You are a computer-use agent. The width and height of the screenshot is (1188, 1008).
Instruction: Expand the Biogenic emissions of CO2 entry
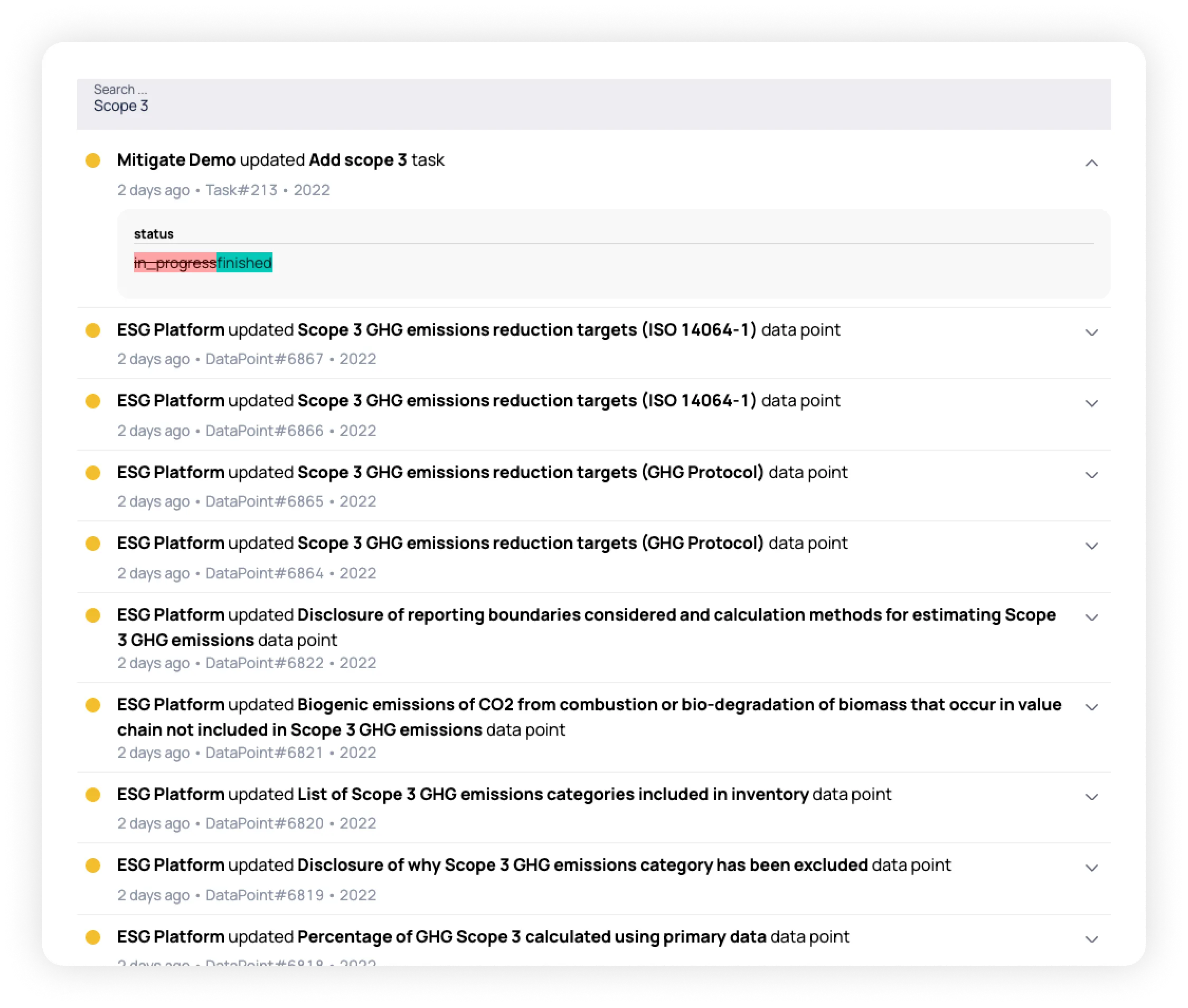tap(1091, 707)
